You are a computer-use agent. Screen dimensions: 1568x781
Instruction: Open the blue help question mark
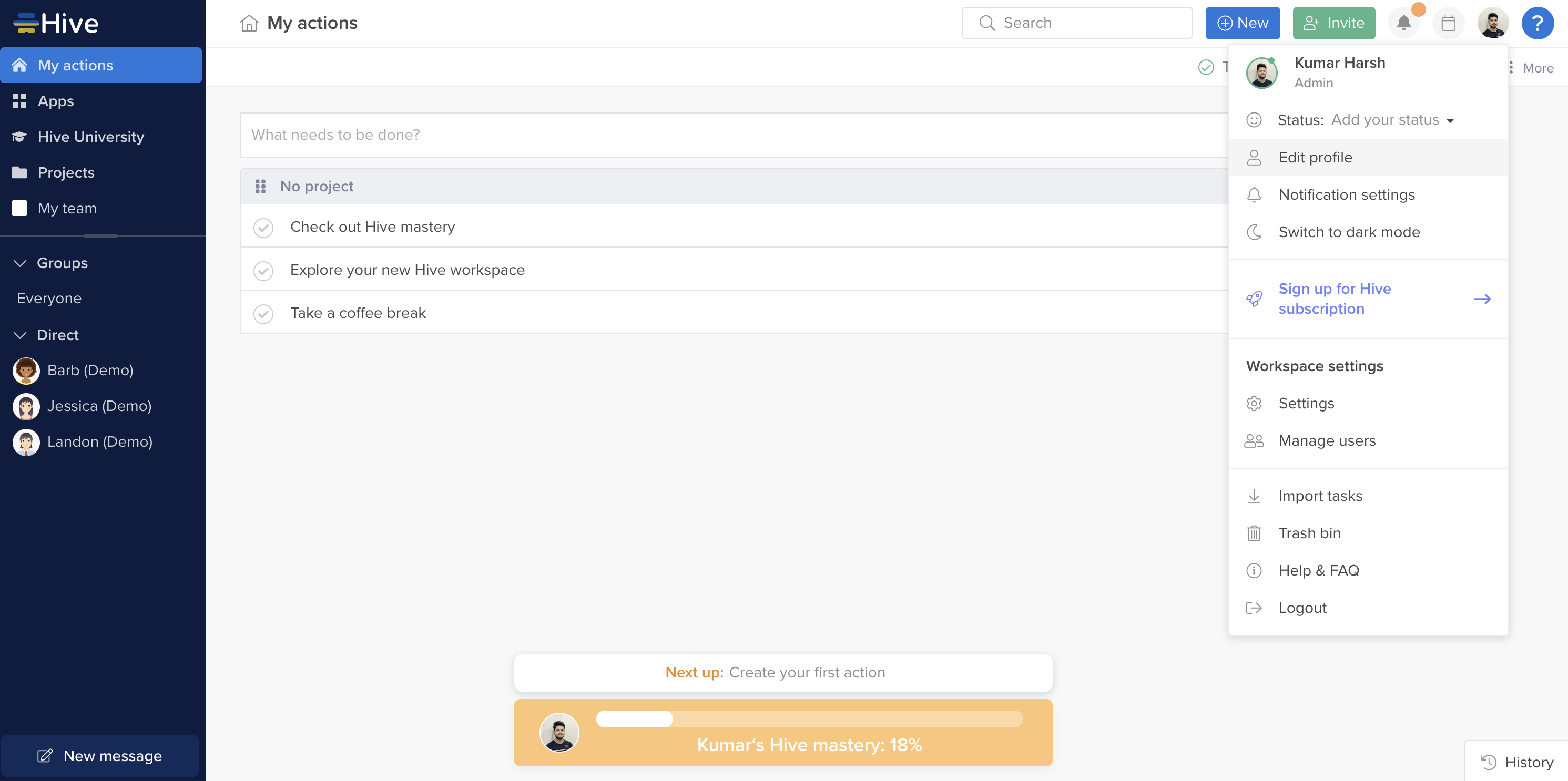click(x=1537, y=23)
